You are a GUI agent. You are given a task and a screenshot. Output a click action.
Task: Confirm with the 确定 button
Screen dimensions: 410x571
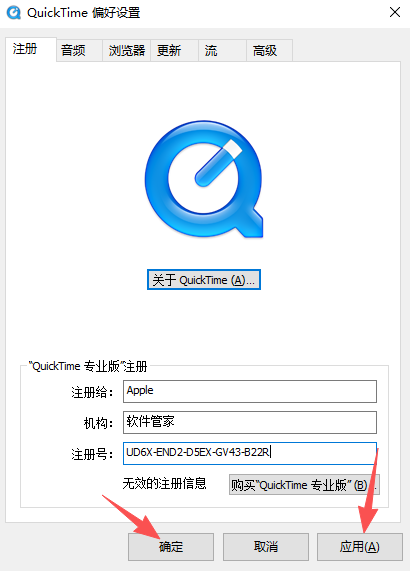[x=171, y=547]
